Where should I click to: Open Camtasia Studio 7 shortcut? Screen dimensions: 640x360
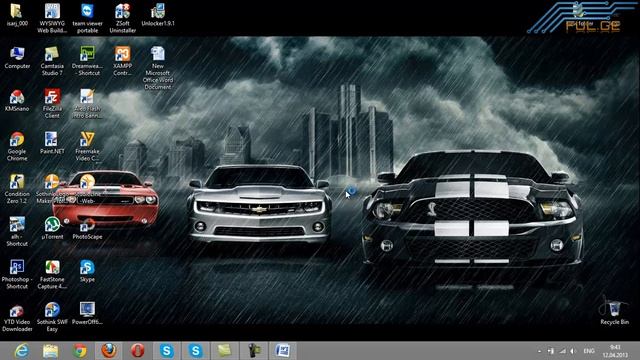click(x=52, y=61)
